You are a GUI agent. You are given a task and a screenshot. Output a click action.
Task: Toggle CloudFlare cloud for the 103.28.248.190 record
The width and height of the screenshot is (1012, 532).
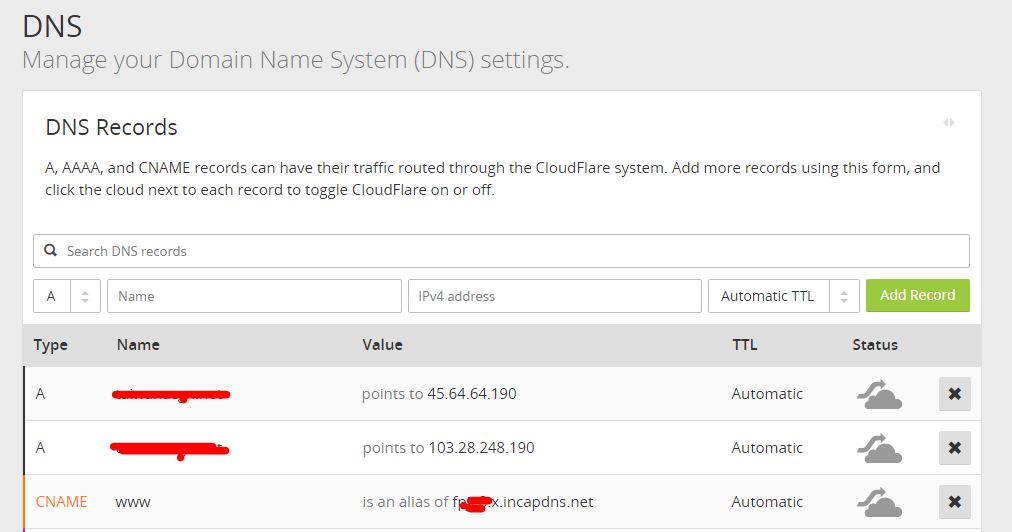coord(879,448)
